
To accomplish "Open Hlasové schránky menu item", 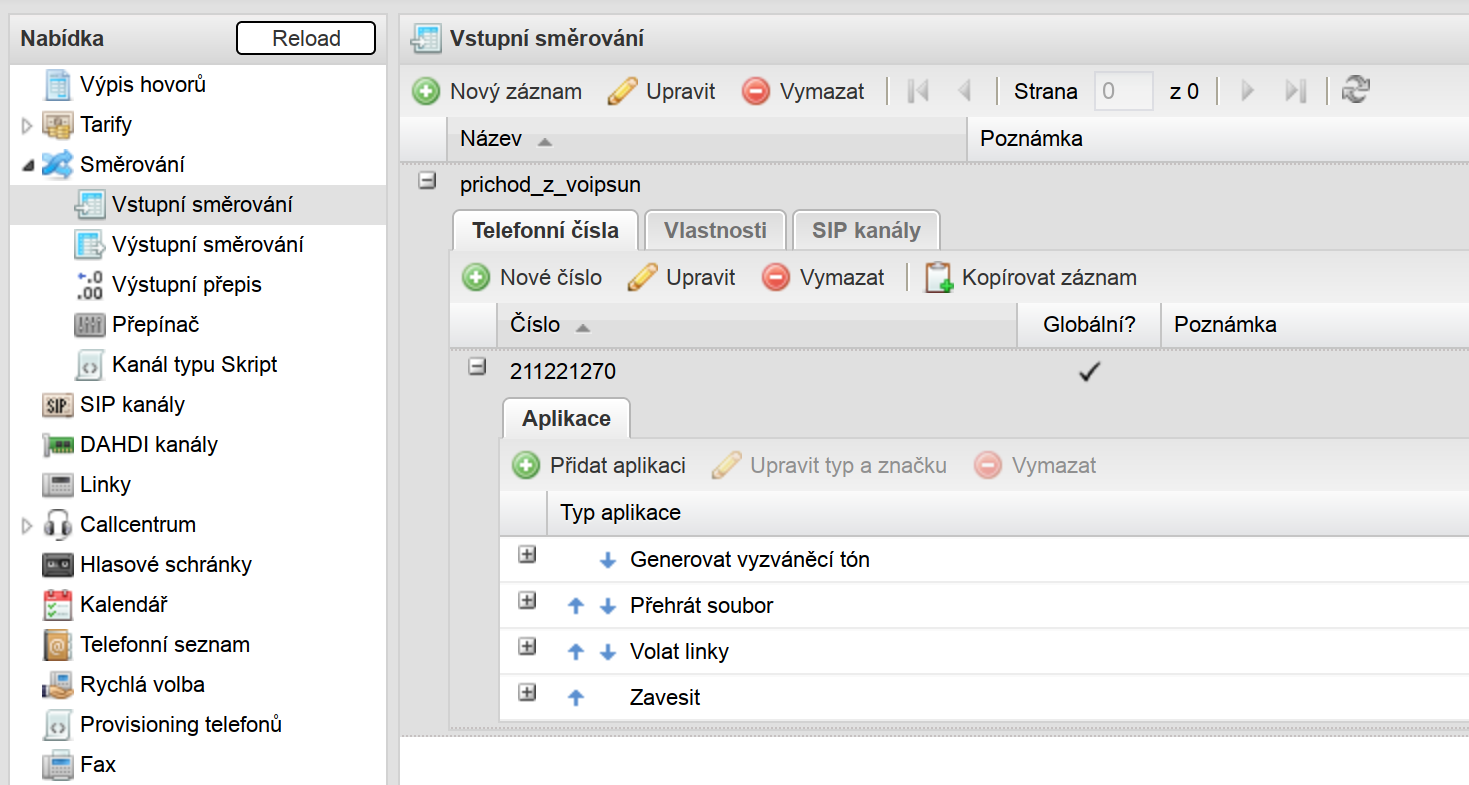I will click(x=166, y=565).
